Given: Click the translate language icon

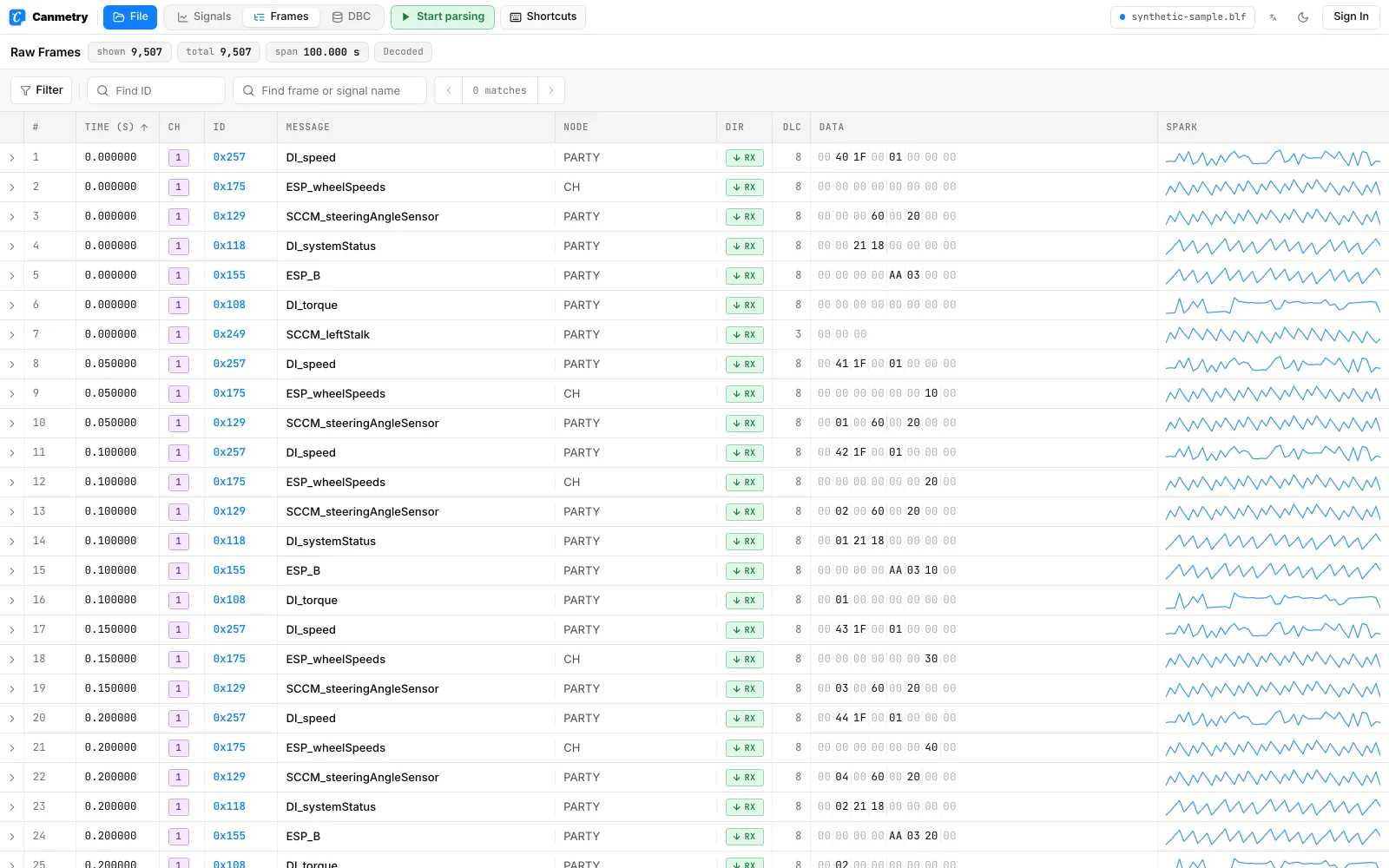Looking at the screenshot, I should coord(1273,17).
